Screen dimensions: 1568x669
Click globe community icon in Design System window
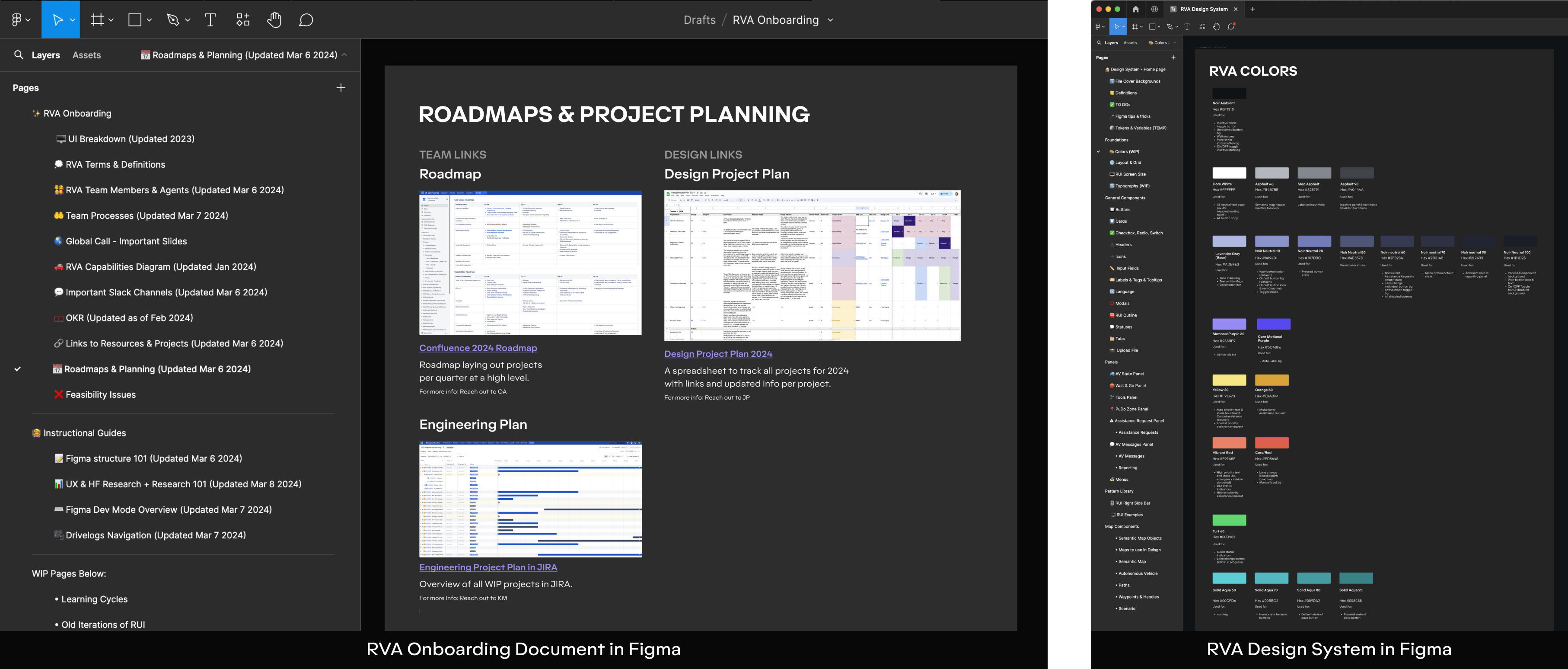pos(1154,9)
